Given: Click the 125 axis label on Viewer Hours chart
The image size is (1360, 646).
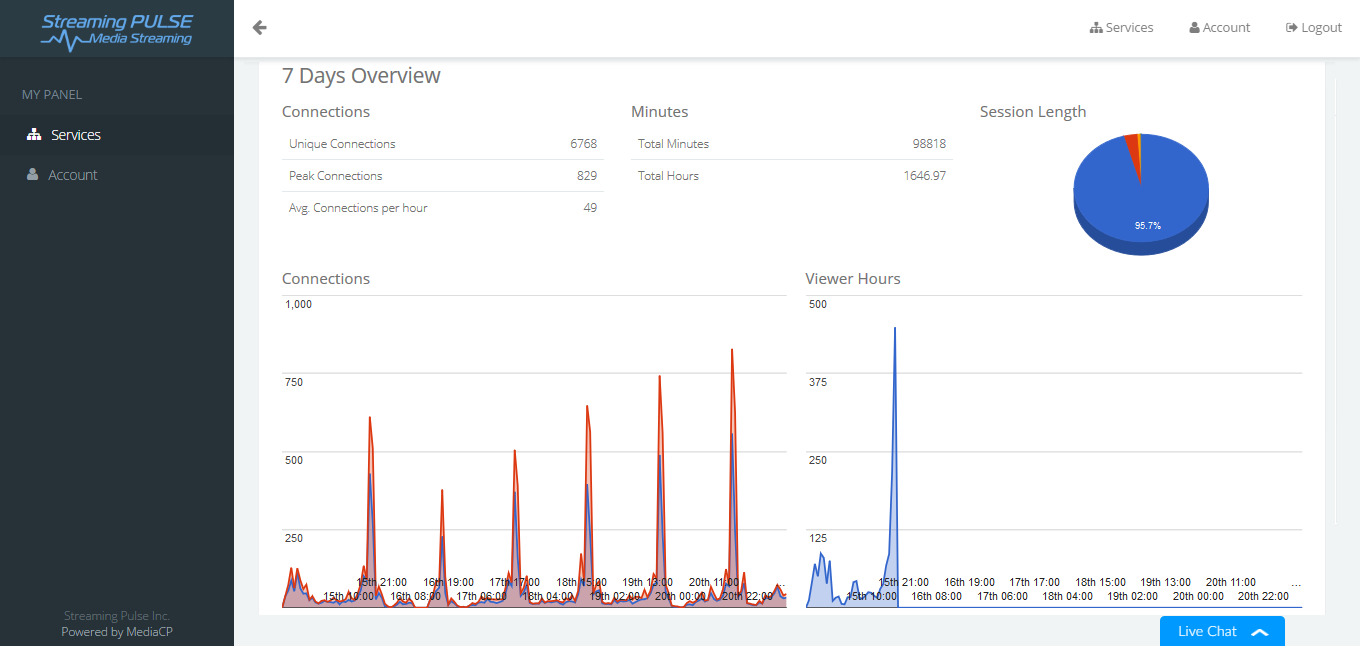Looking at the screenshot, I should [818, 538].
